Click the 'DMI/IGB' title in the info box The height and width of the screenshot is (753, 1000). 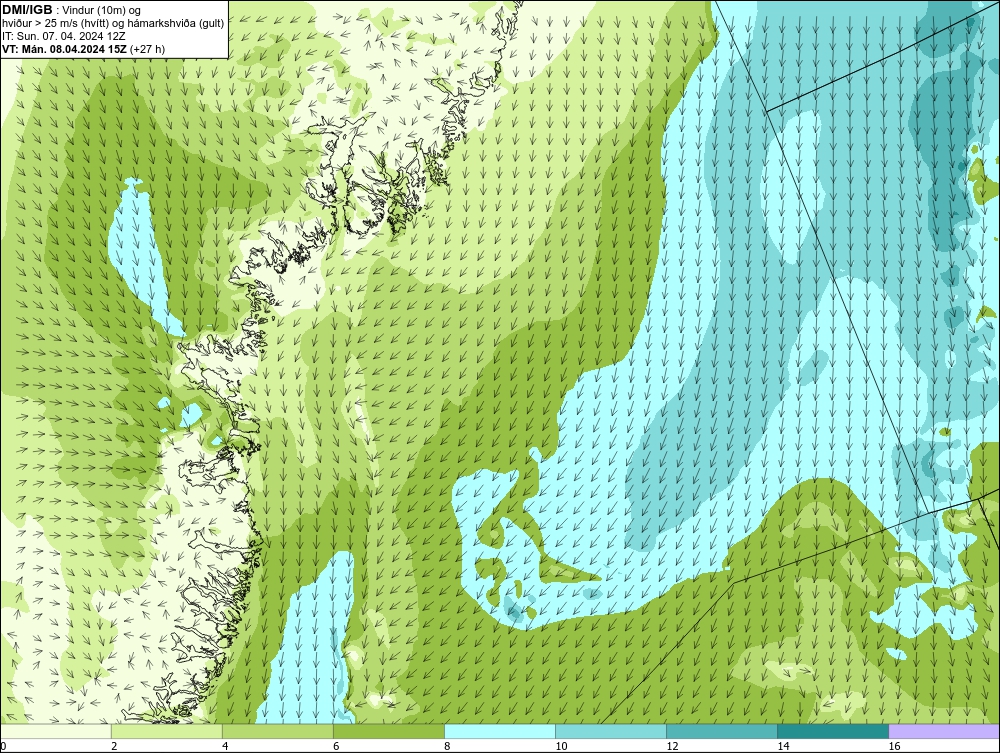[27, 10]
